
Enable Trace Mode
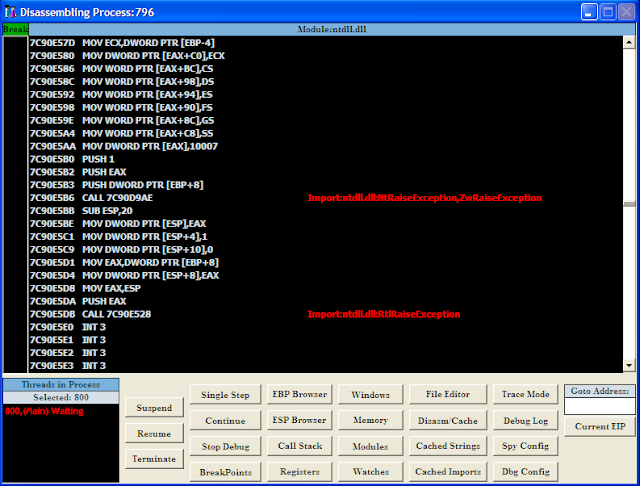[x=525, y=394]
